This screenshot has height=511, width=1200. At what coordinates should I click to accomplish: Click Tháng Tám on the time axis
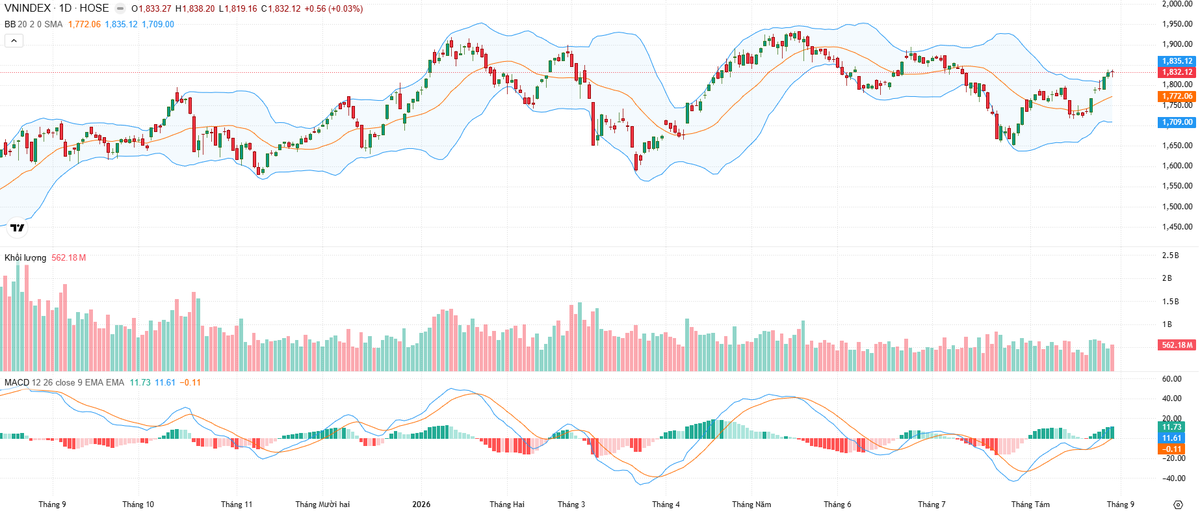pyautogui.click(x=1031, y=504)
